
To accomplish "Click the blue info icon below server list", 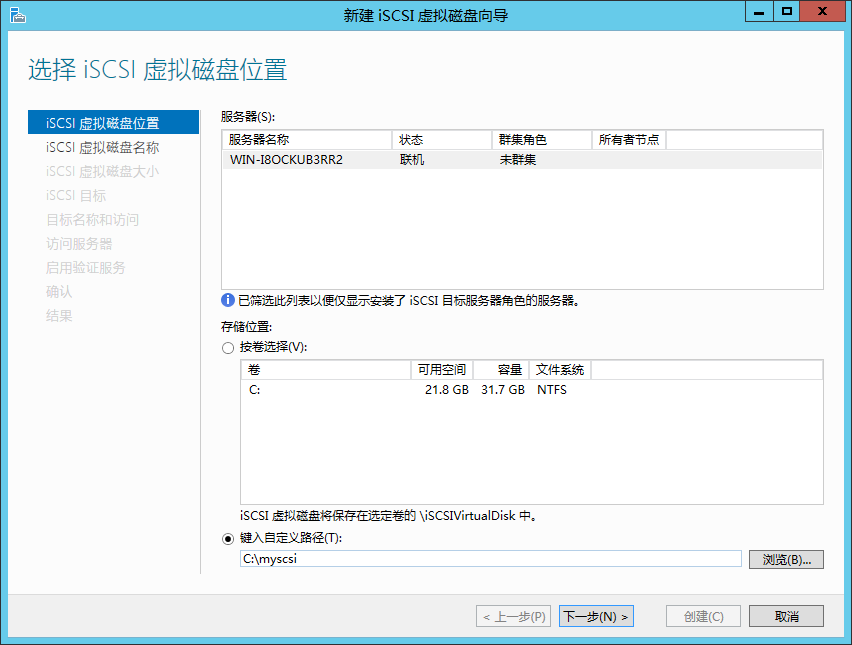I will [x=228, y=300].
